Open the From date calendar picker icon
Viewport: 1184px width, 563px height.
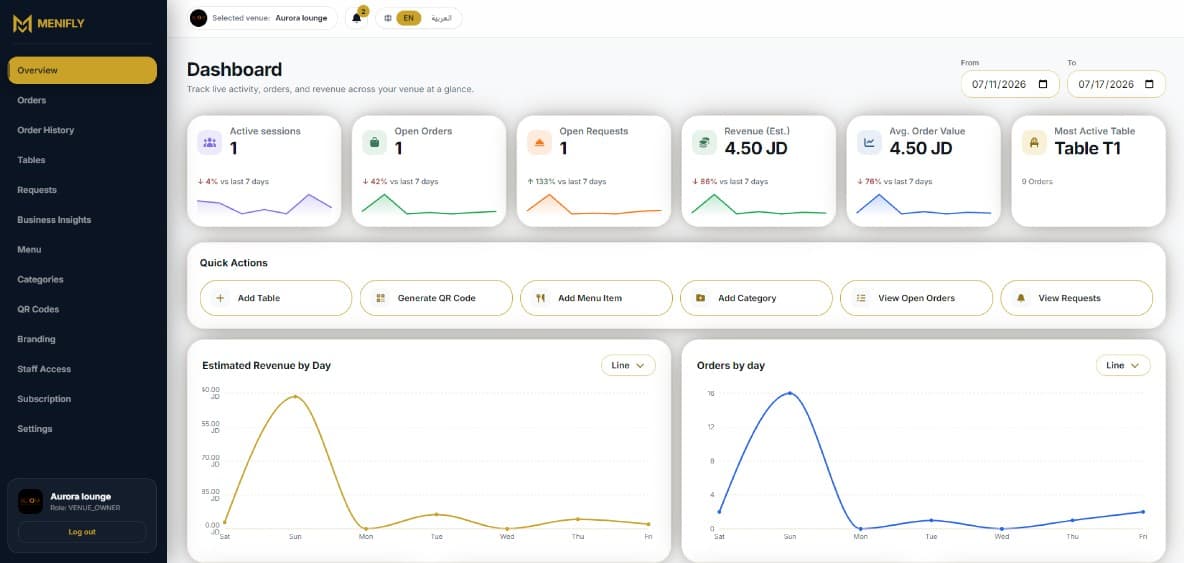pos(1044,85)
